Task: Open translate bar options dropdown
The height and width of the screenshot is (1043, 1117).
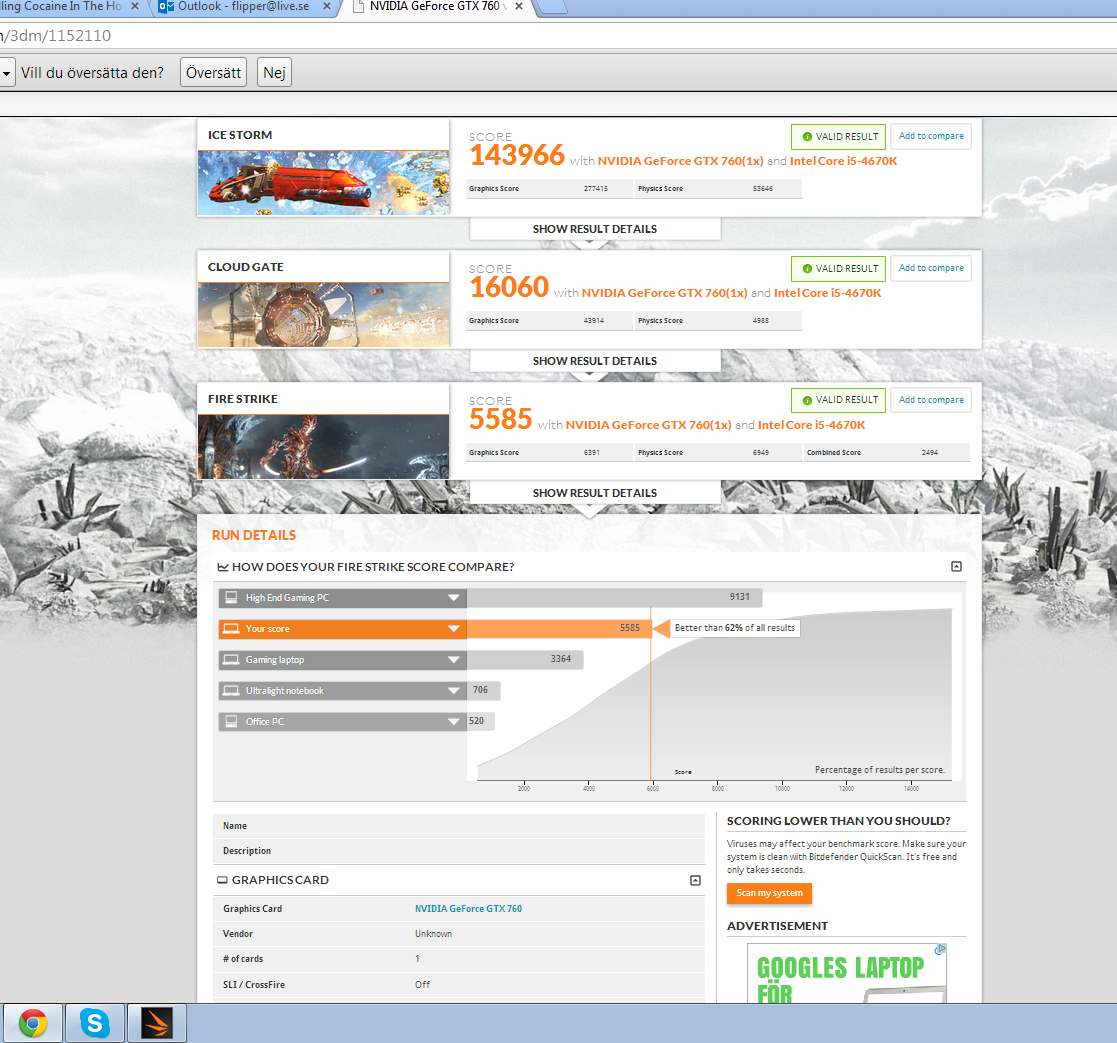Action: pos(6,73)
